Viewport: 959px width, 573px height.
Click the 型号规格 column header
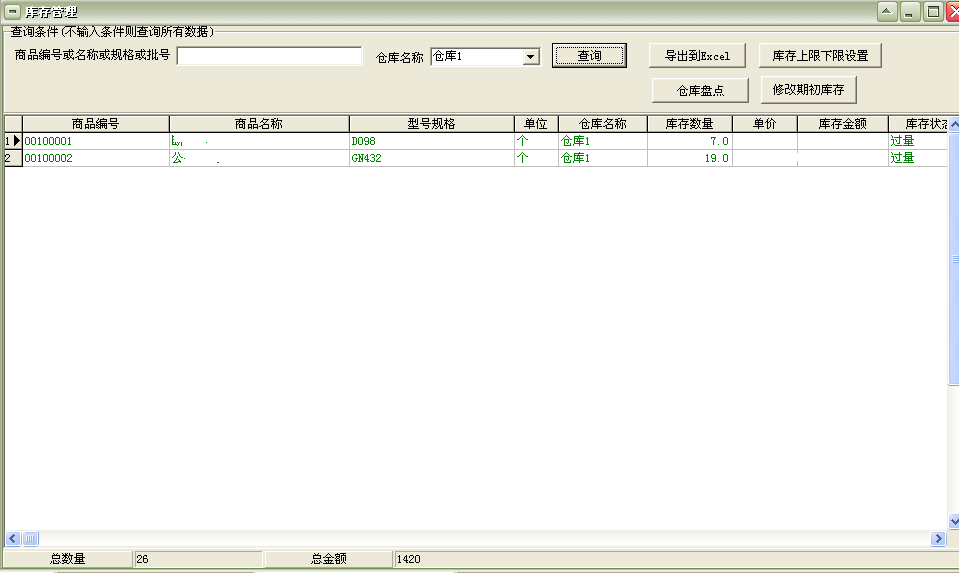[431, 124]
